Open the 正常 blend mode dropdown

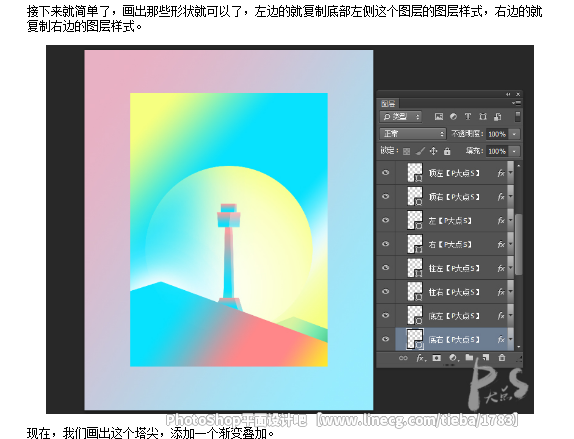coord(413,134)
